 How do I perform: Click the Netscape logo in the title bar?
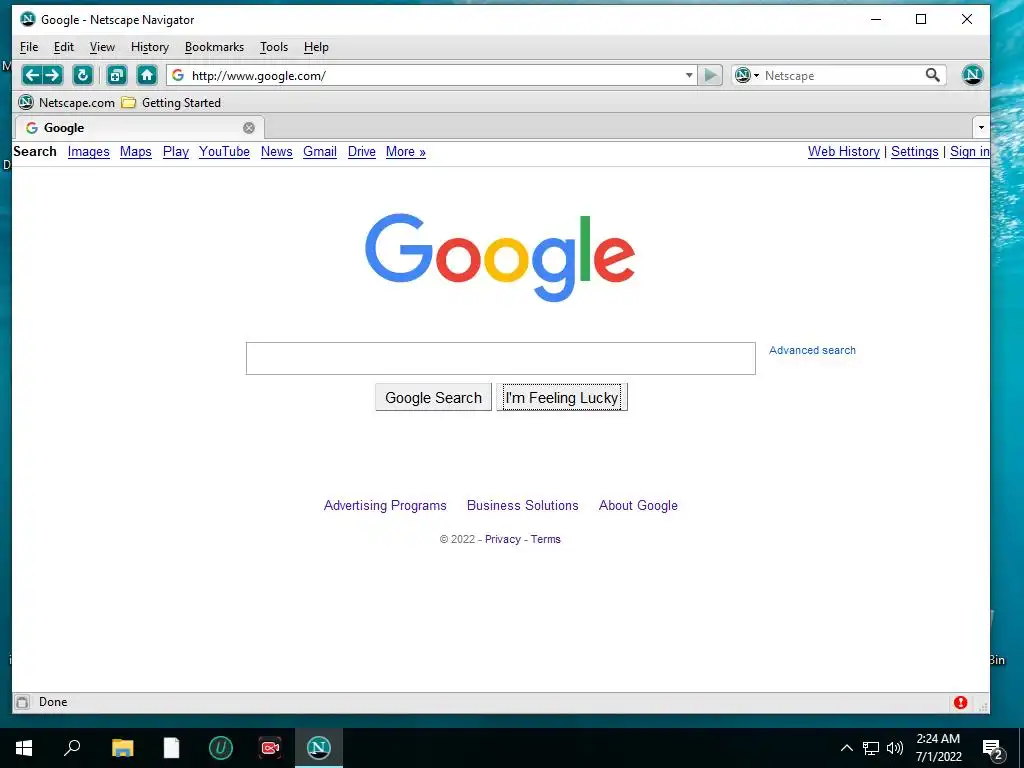27,19
